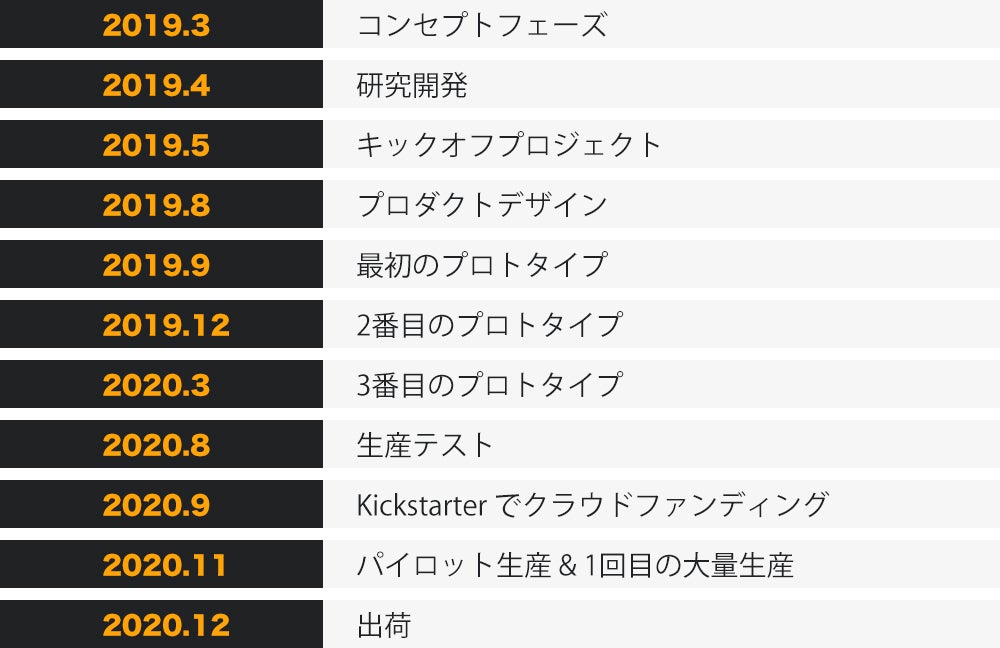Click the 2019.12 date label
This screenshot has height=648, width=1000.
click(x=166, y=325)
